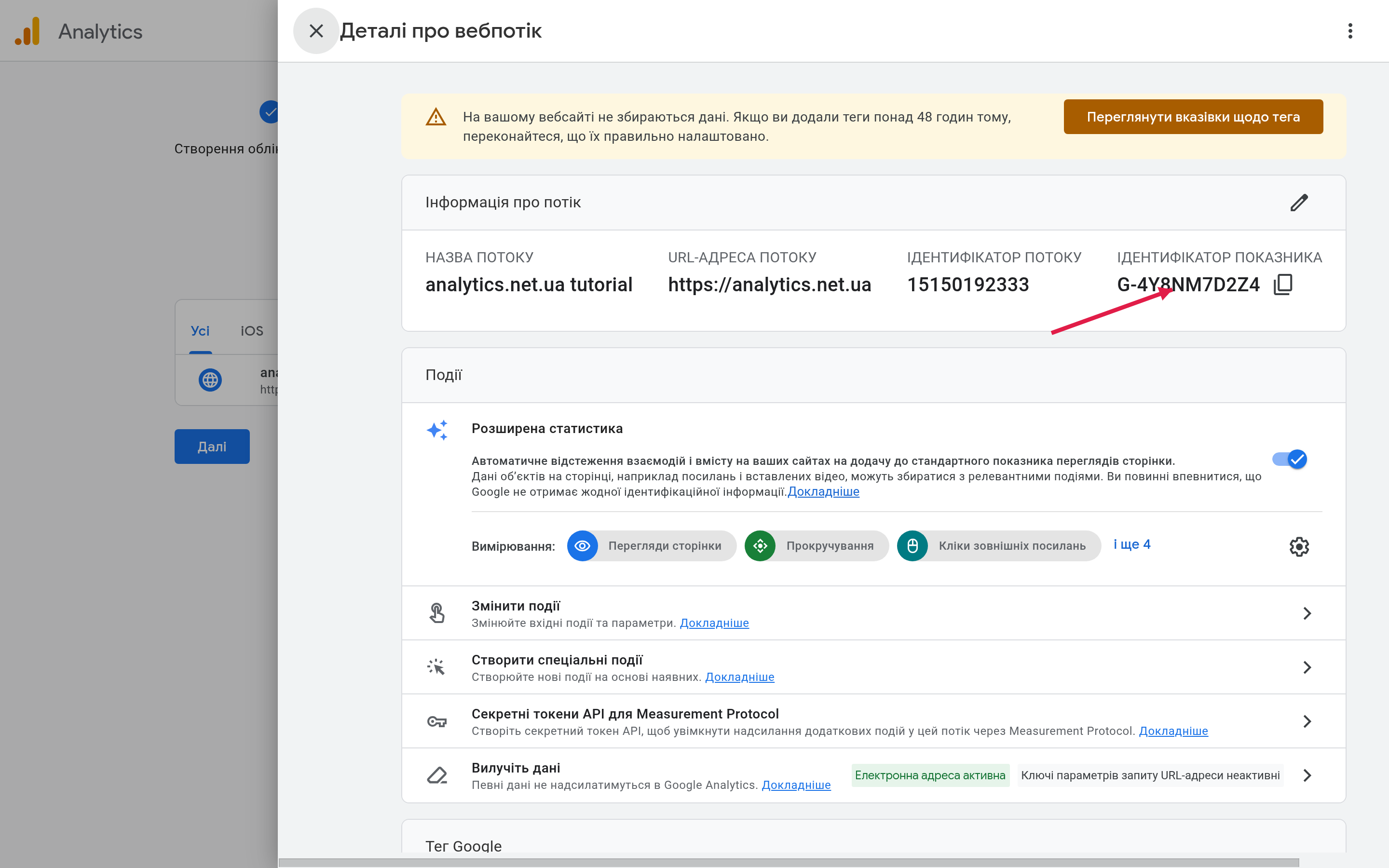The width and height of the screenshot is (1389, 868).
Task: Click the Перегляди сторінки chip
Action: click(652, 546)
